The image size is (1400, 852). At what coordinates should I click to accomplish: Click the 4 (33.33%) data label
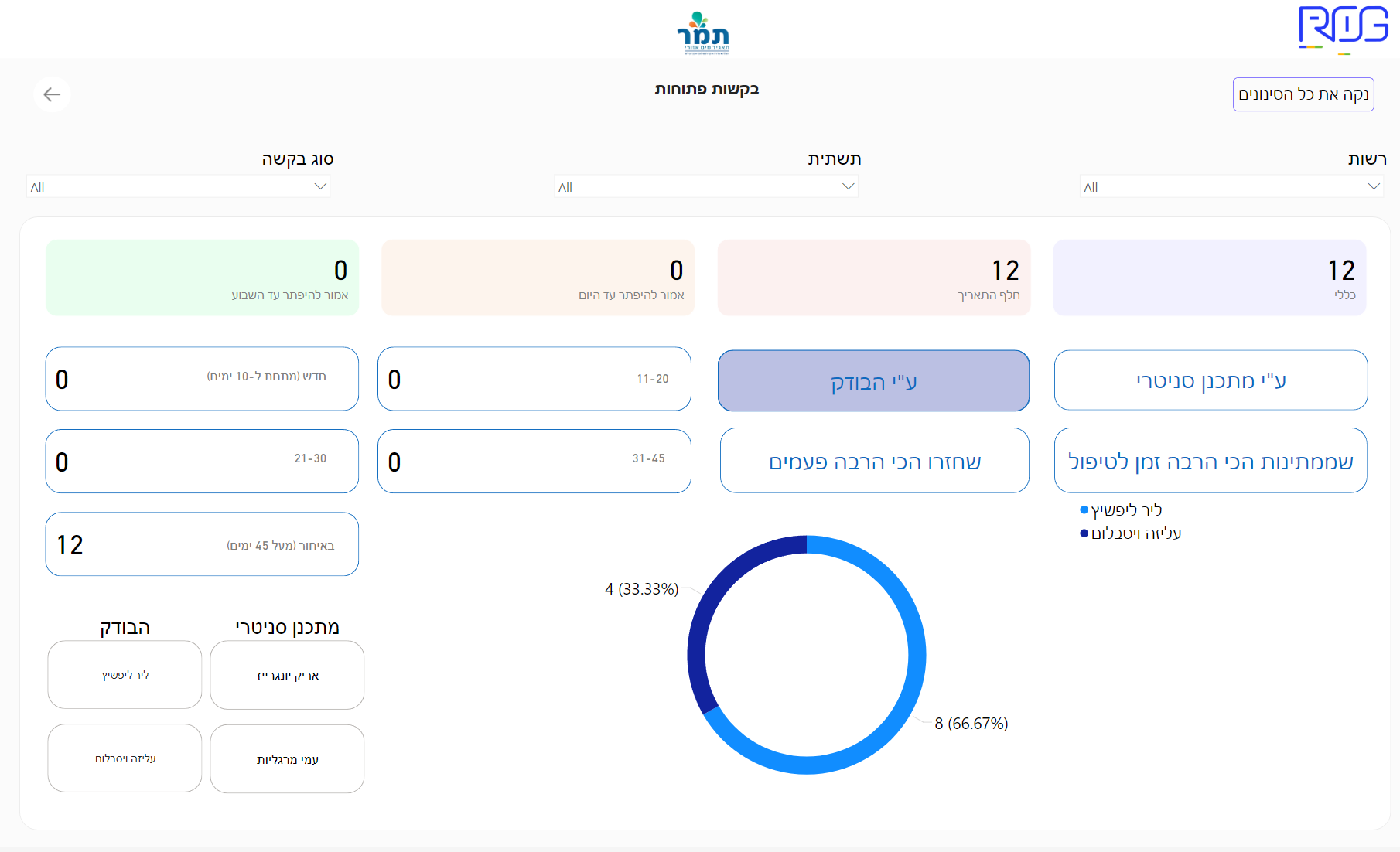coord(642,589)
